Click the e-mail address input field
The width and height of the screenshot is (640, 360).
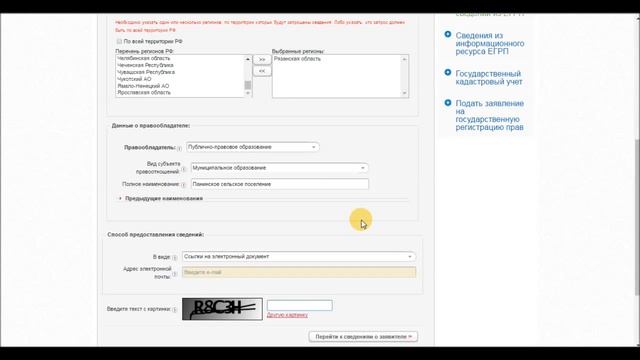299,272
